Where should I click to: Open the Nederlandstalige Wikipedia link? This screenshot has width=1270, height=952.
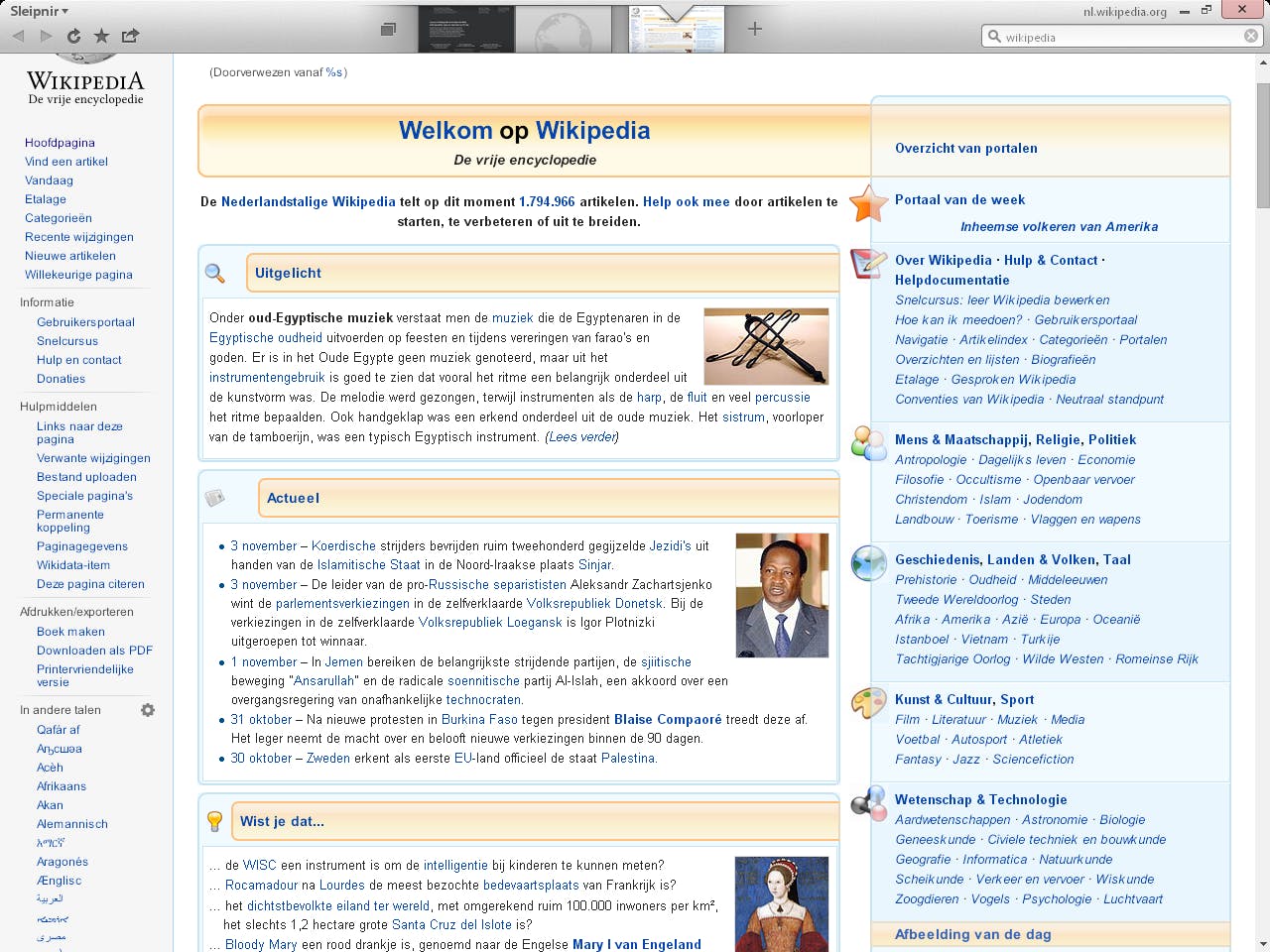pos(309,201)
